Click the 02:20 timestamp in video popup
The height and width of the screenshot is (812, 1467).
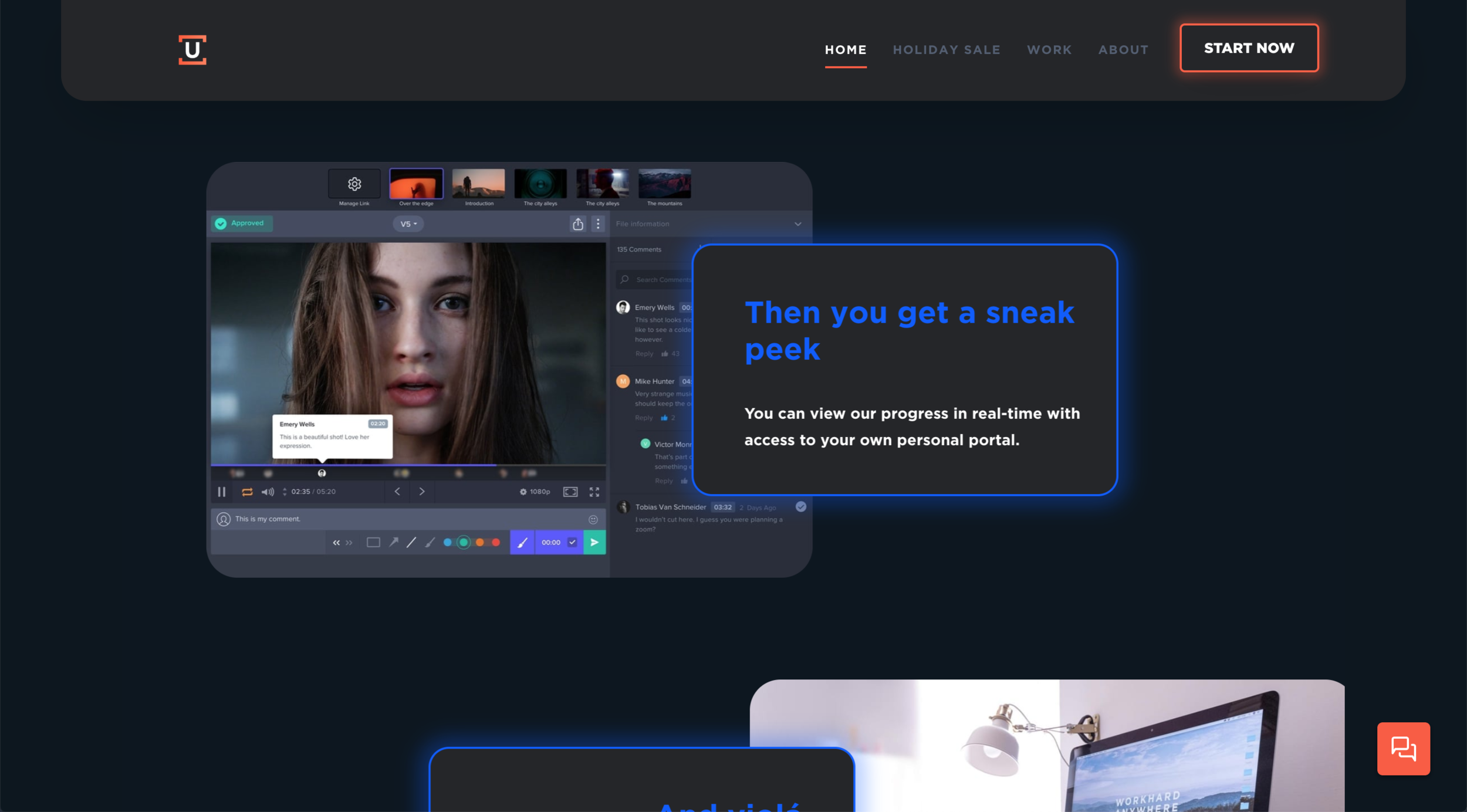point(378,424)
